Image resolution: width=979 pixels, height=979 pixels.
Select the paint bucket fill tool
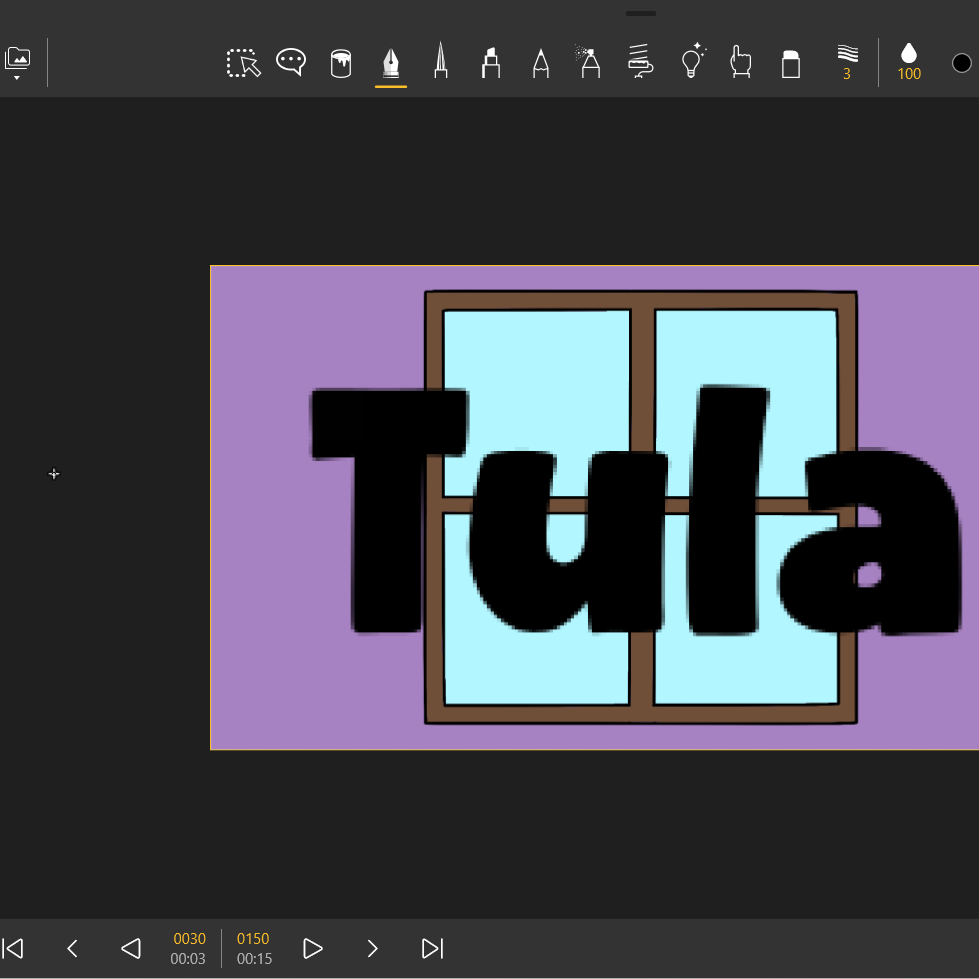(x=341, y=63)
